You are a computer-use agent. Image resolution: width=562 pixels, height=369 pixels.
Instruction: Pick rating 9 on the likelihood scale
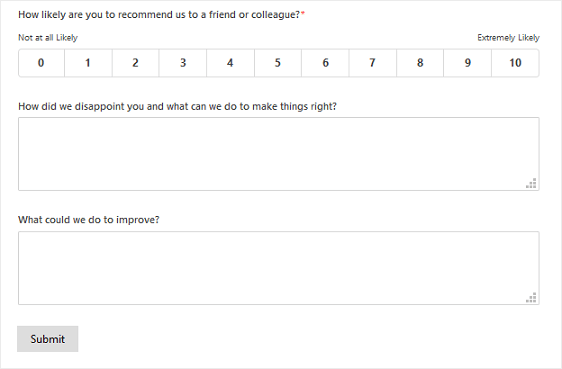pyautogui.click(x=467, y=63)
